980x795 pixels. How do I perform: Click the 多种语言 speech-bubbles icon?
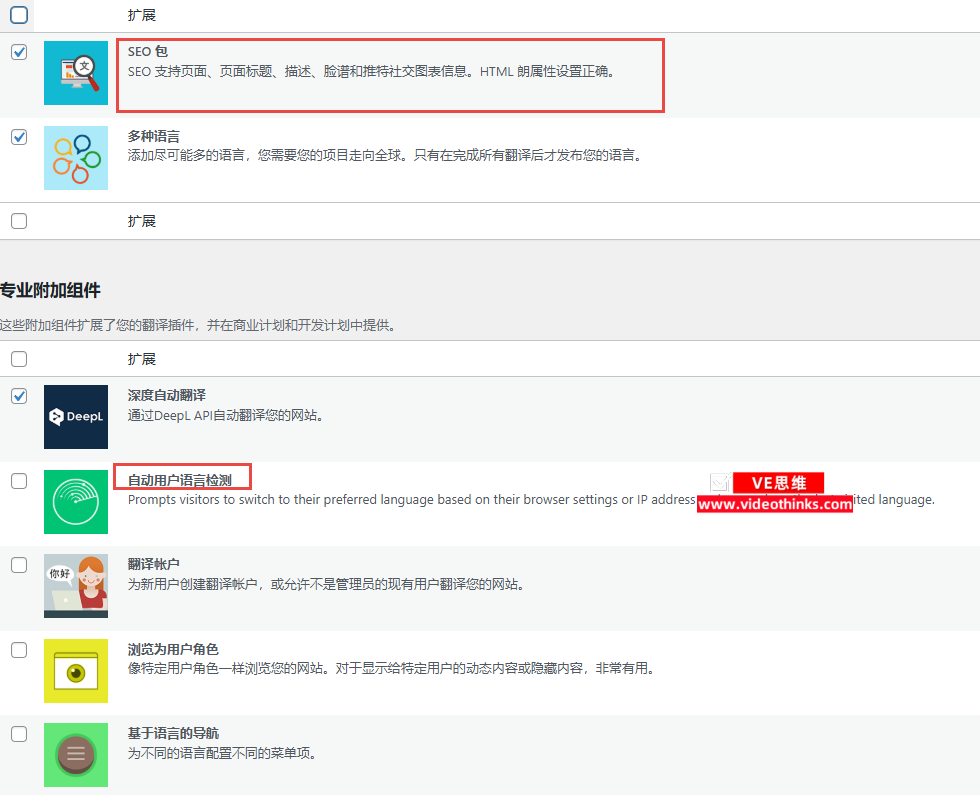76,158
